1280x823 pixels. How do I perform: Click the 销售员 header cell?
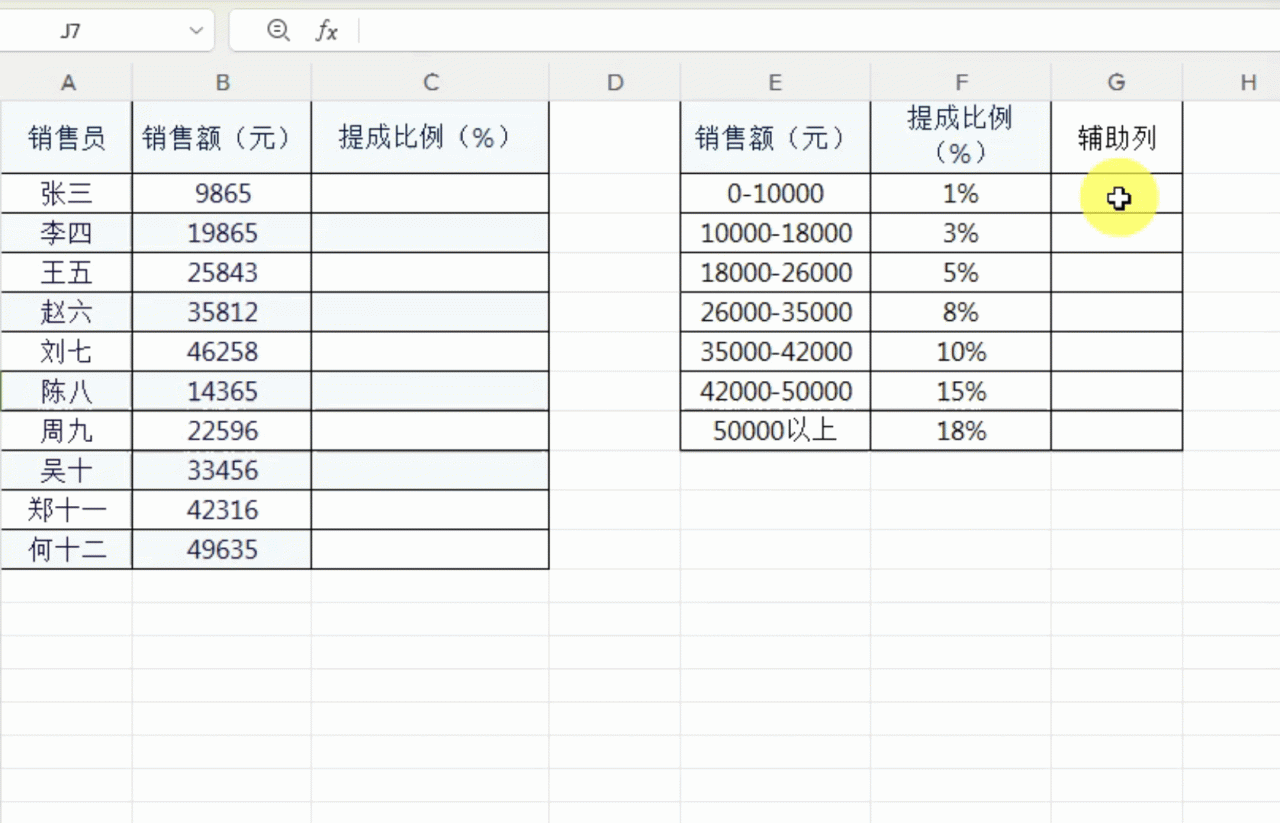pyautogui.click(x=67, y=137)
